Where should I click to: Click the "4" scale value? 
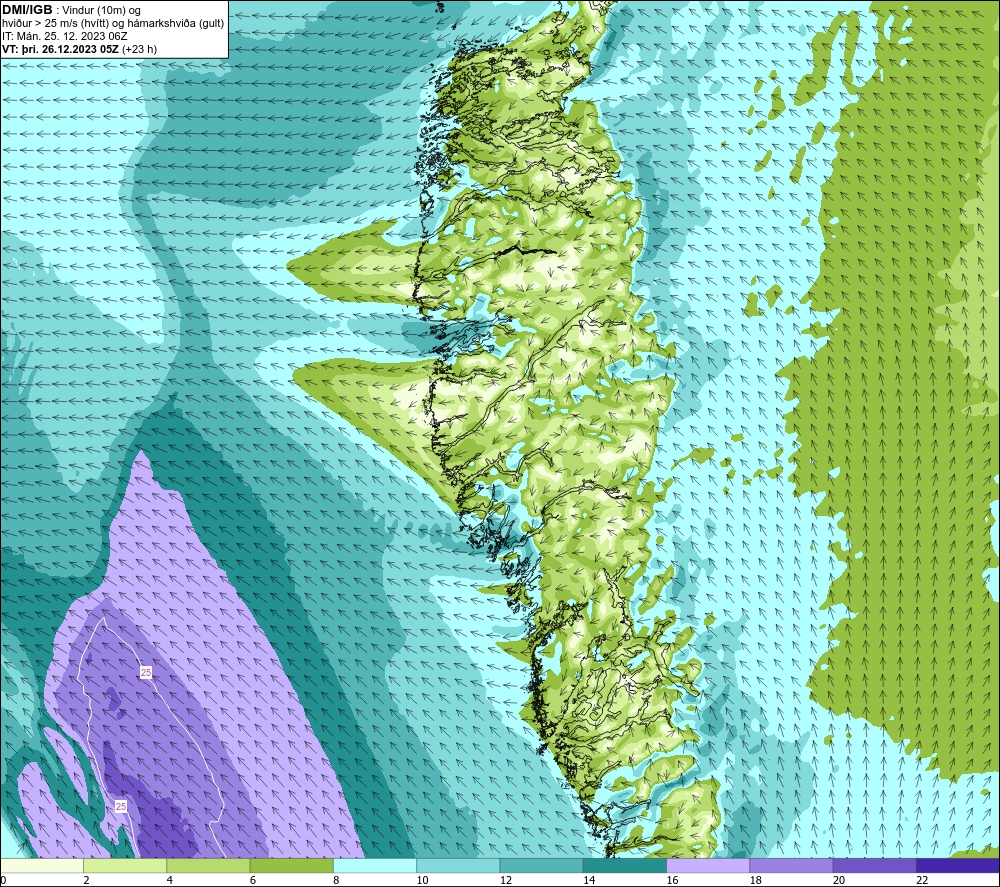pos(170,881)
